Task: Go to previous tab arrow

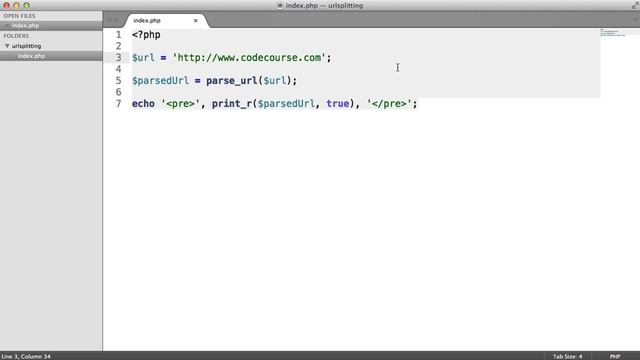Action: click(x=109, y=20)
